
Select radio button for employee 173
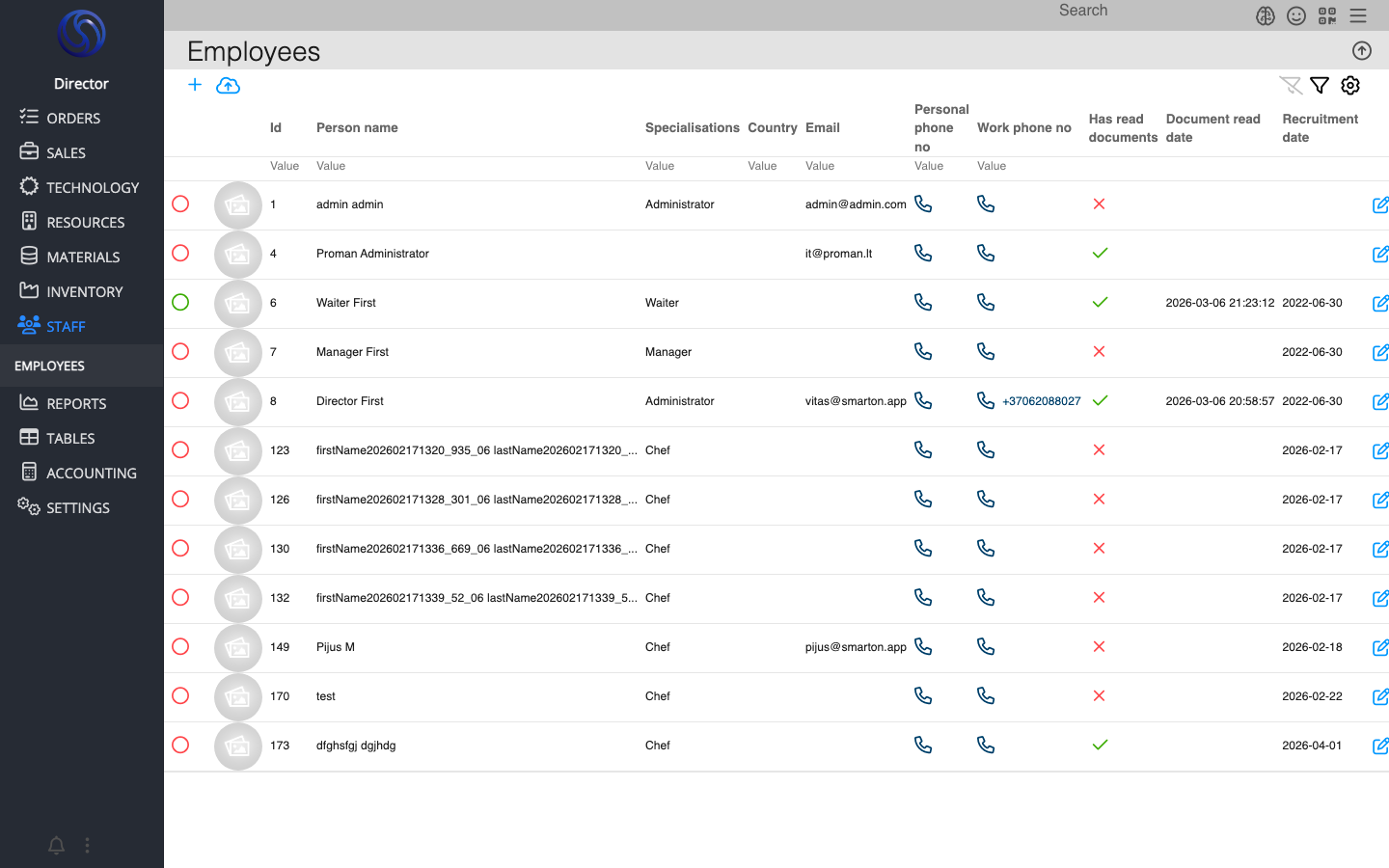pyautogui.click(x=180, y=746)
